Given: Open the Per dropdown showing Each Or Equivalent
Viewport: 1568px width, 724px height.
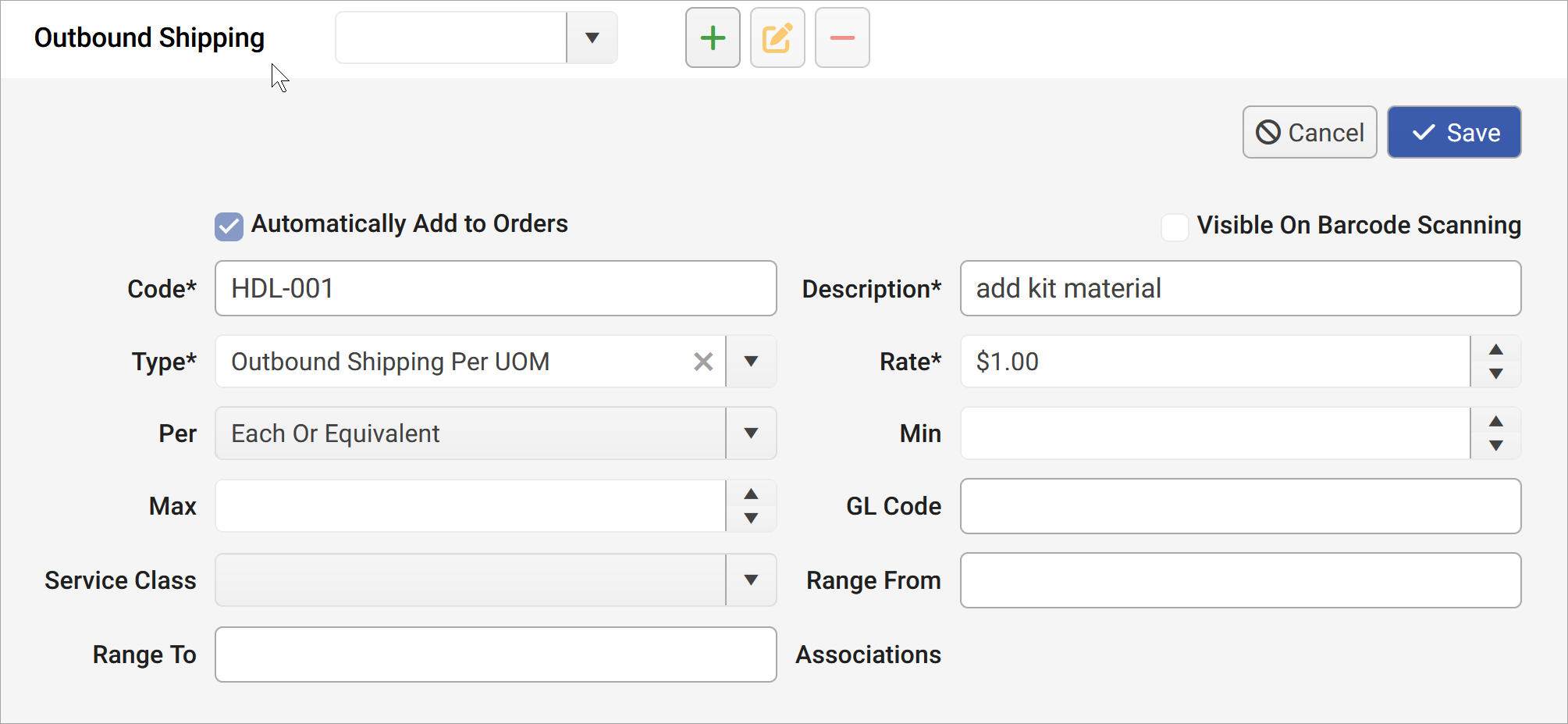Looking at the screenshot, I should coord(750,433).
